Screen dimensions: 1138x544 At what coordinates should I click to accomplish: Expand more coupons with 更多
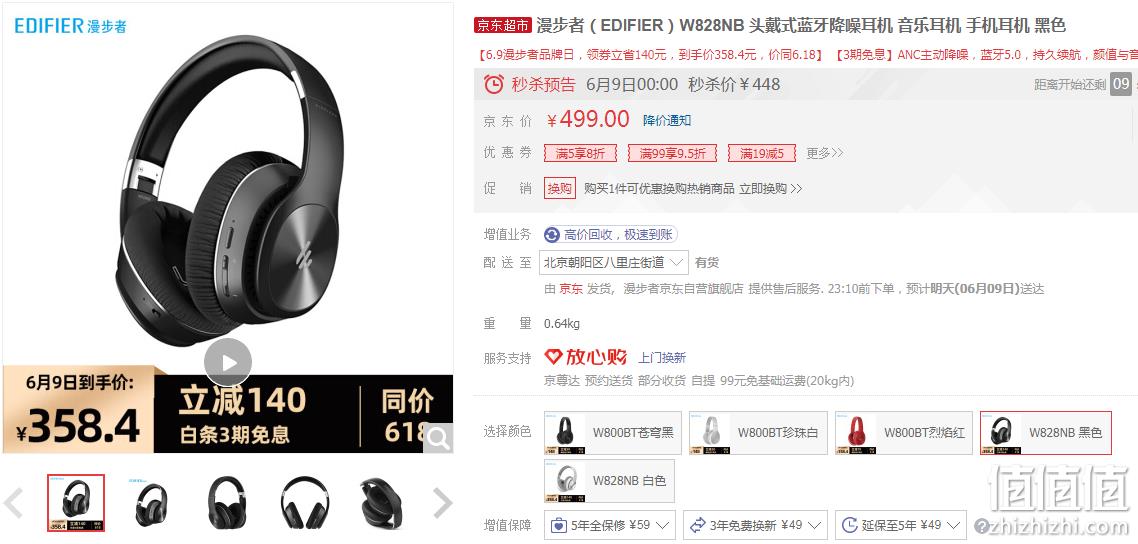click(824, 153)
